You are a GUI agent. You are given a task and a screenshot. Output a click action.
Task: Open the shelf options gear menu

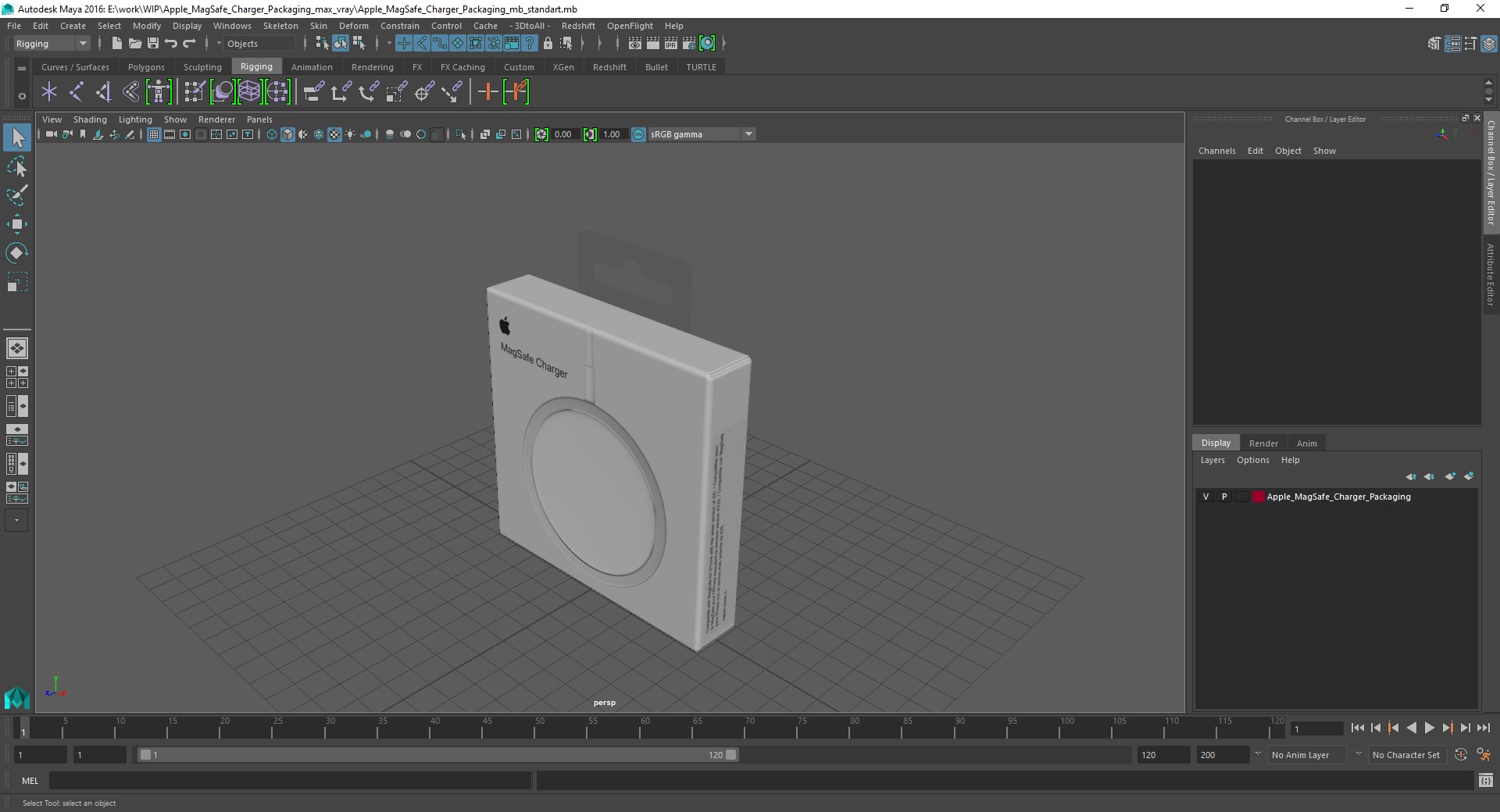click(22, 96)
